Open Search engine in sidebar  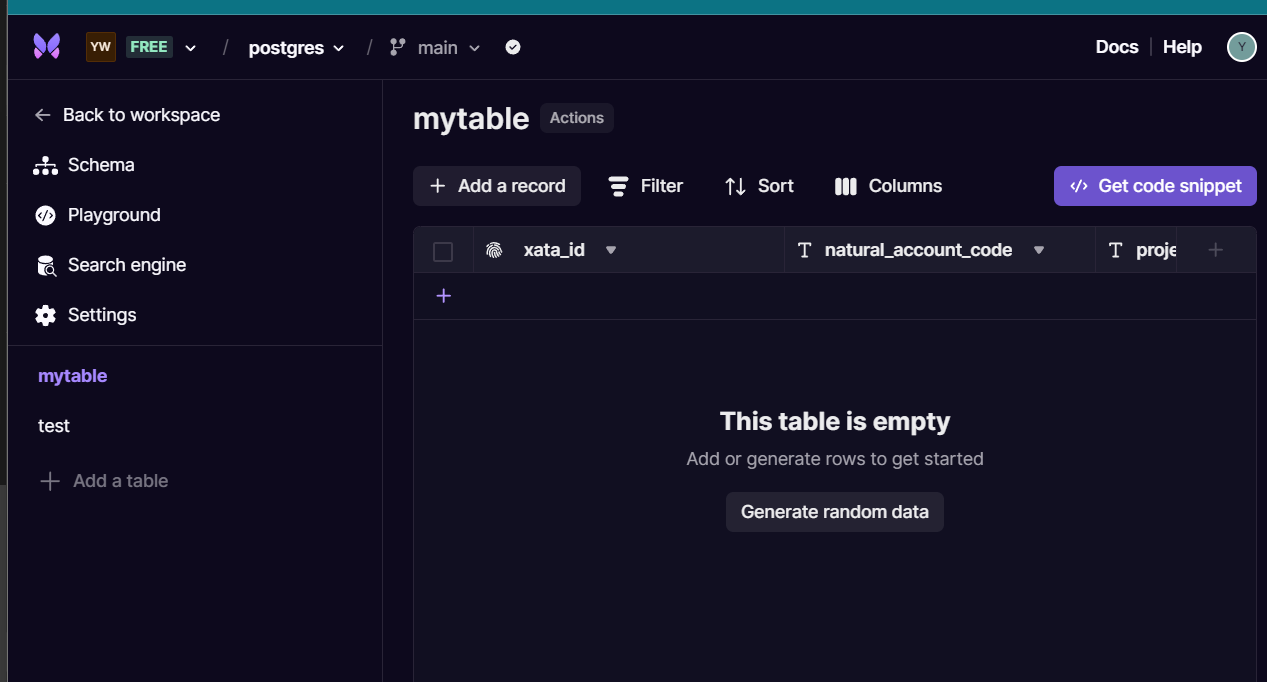click(126, 265)
